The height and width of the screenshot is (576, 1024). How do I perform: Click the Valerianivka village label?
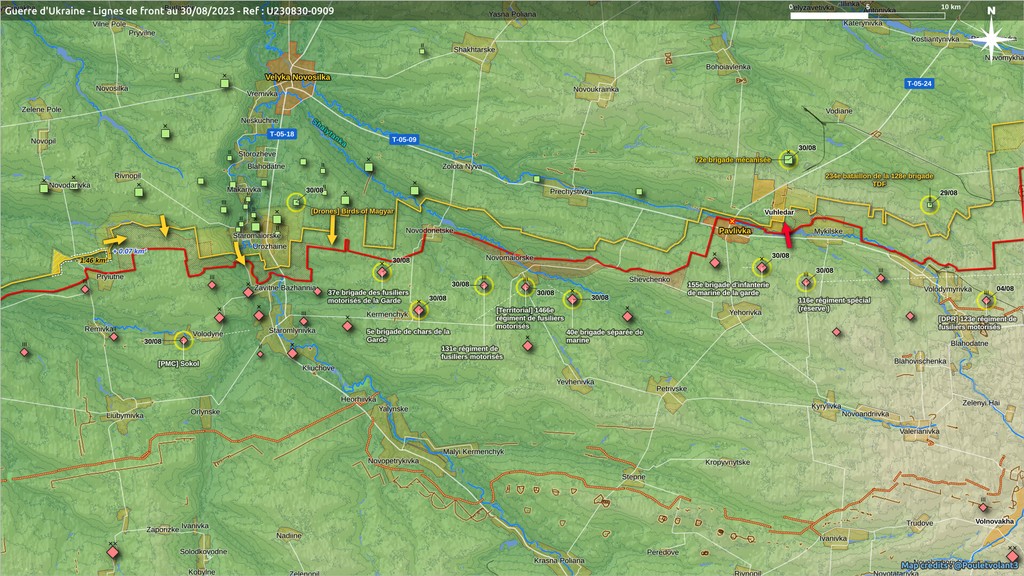click(920, 431)
